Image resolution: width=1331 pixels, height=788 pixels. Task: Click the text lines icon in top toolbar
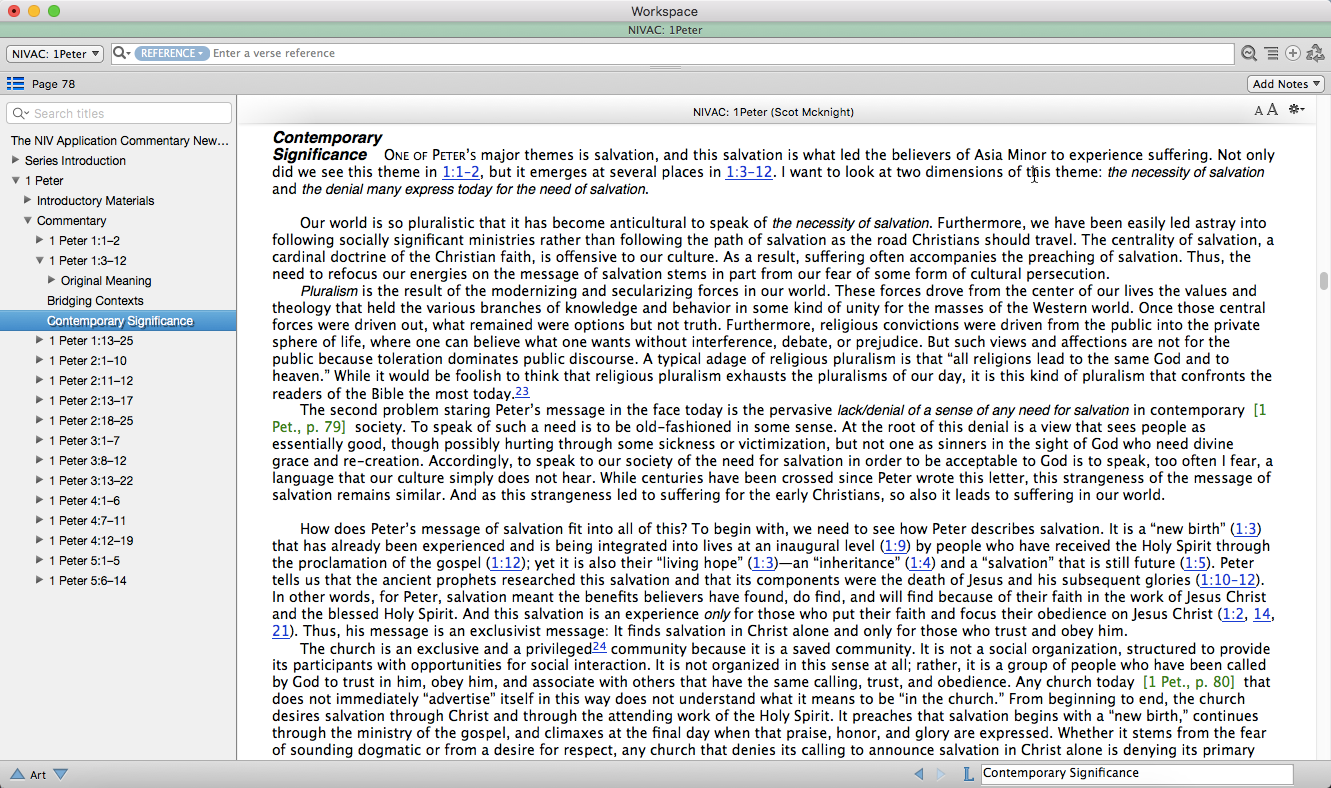coord(1271,54)
